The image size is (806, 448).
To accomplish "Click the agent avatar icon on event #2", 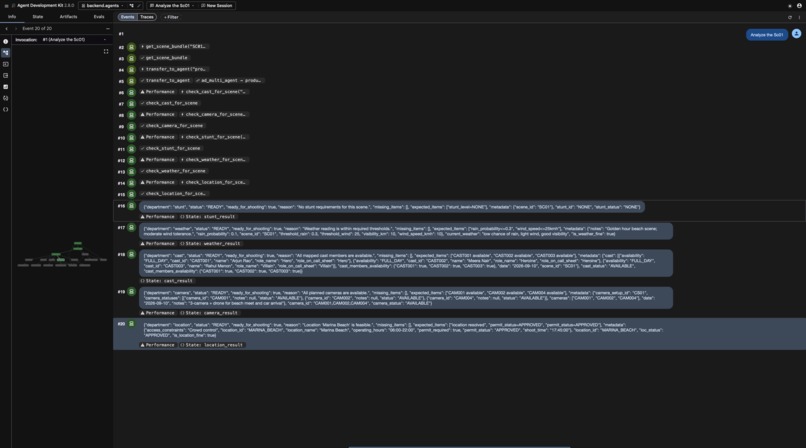I will [x=131, y=47].
